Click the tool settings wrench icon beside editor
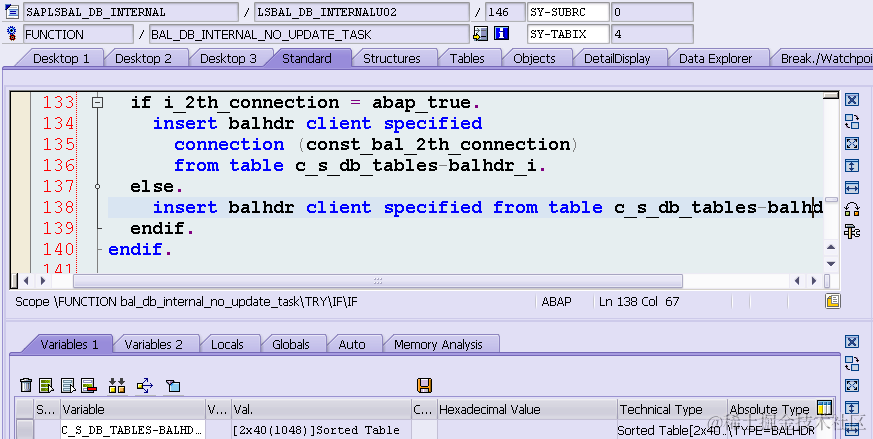This screenshot has width=873, height=439. click(852, 231)
